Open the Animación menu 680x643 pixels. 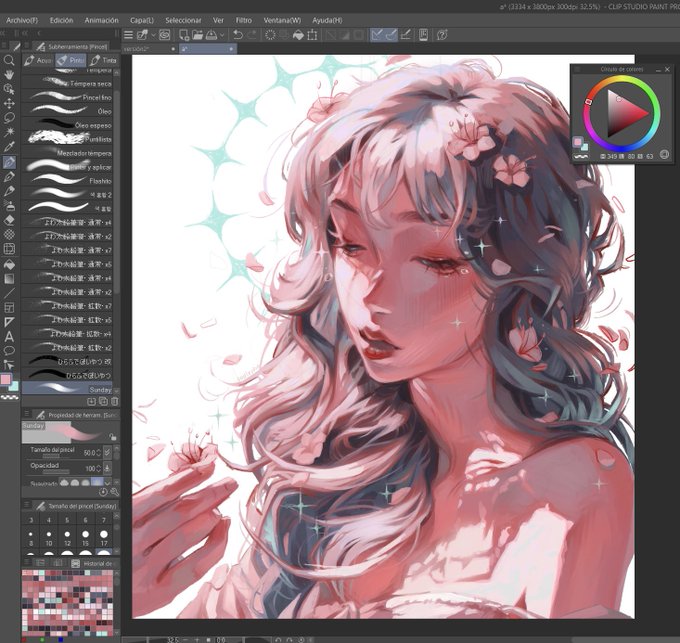point(101,20)
